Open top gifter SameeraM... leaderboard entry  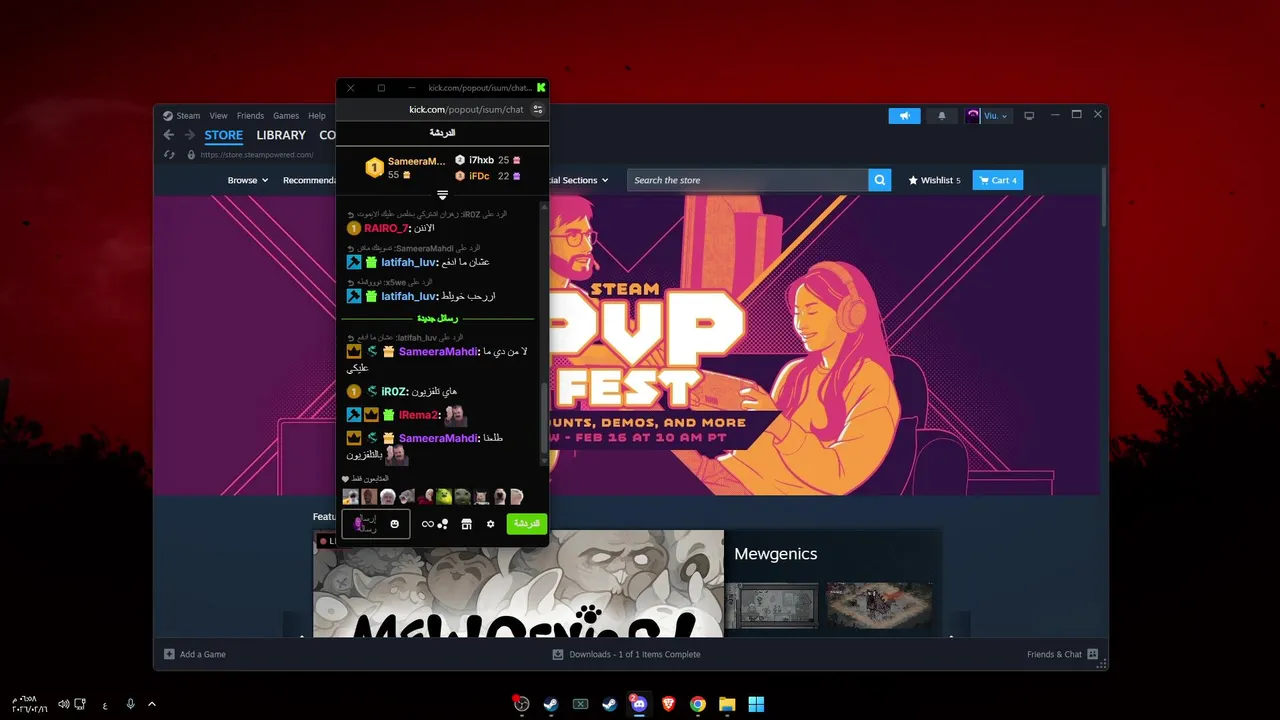pos(405,168)
